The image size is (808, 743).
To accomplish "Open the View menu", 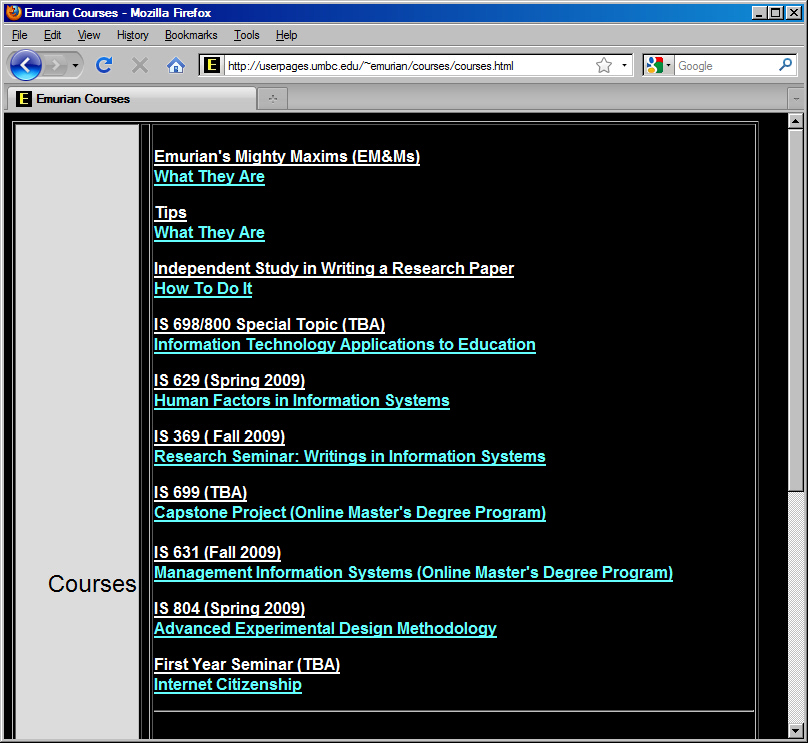I will point(89,35).
